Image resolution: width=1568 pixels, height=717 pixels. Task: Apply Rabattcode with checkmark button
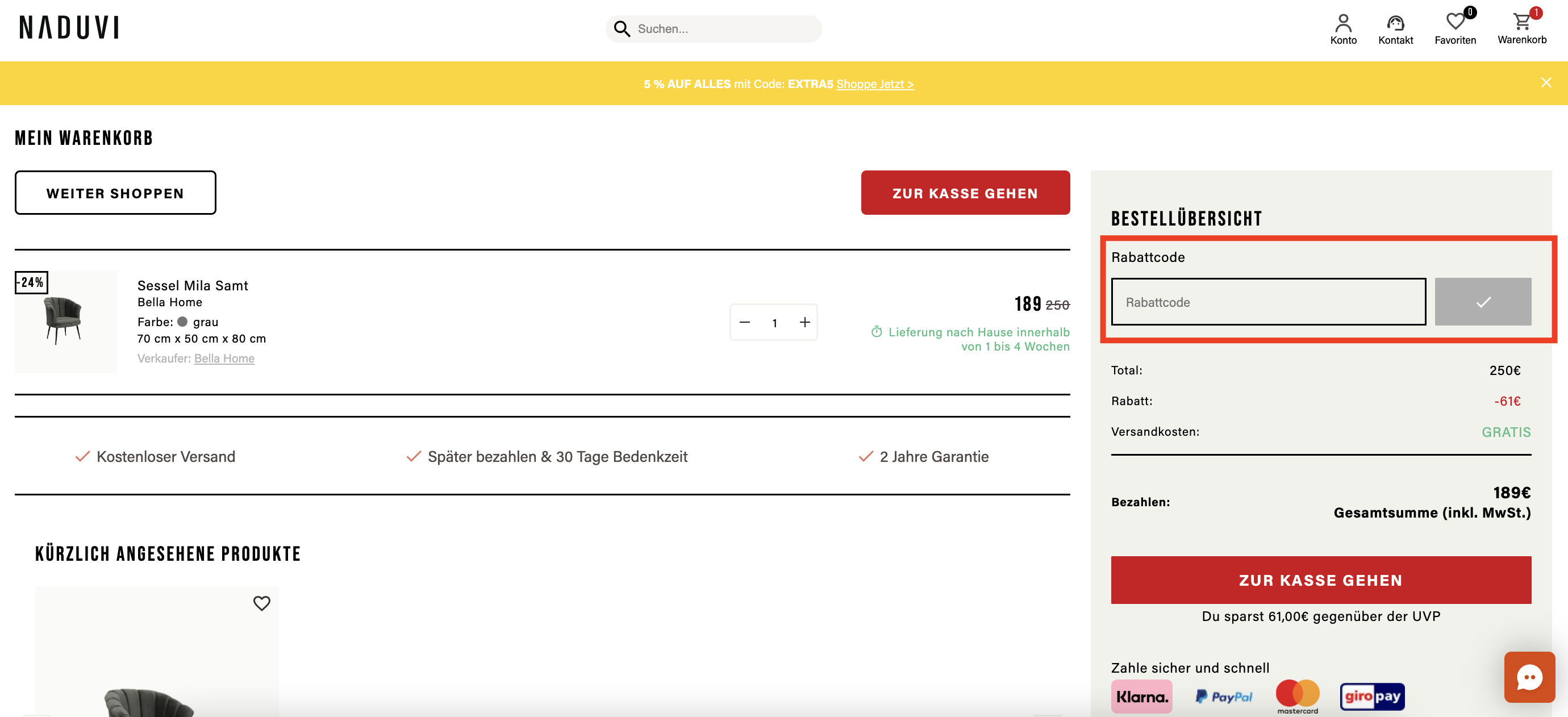(1483, 302)
